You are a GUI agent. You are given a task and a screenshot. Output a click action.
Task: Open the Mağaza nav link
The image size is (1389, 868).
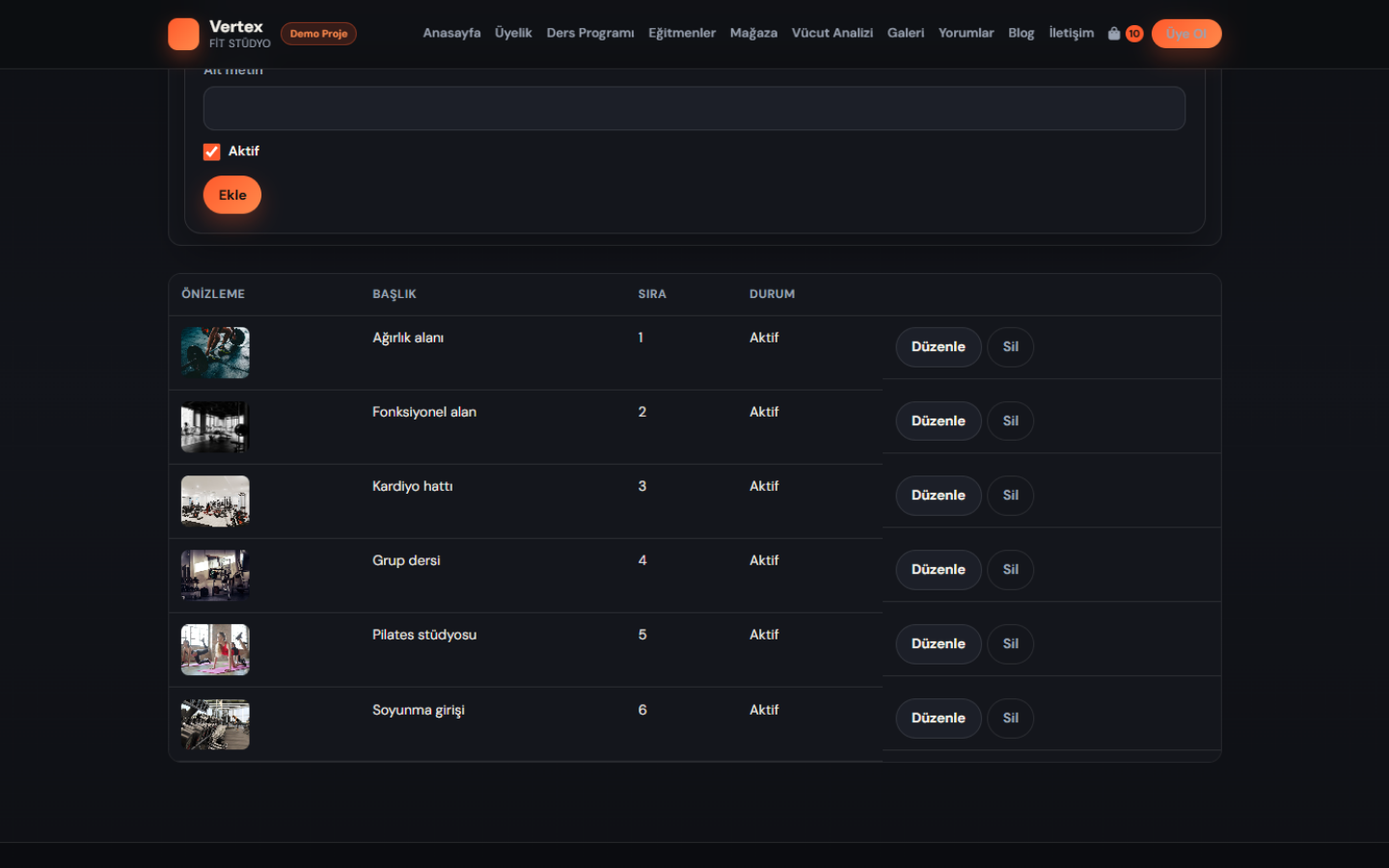click(x=753, y=33)
